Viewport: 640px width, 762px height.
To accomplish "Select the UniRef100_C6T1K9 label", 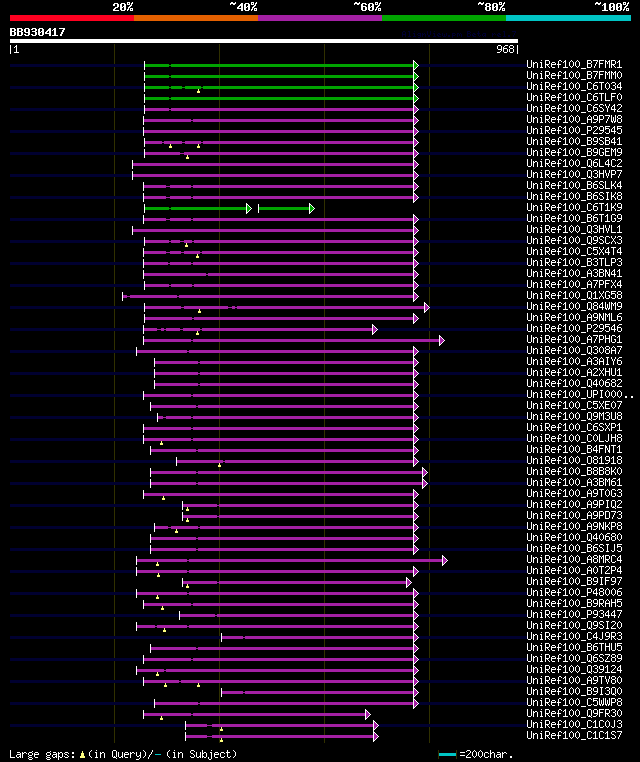I will [574, 208].
